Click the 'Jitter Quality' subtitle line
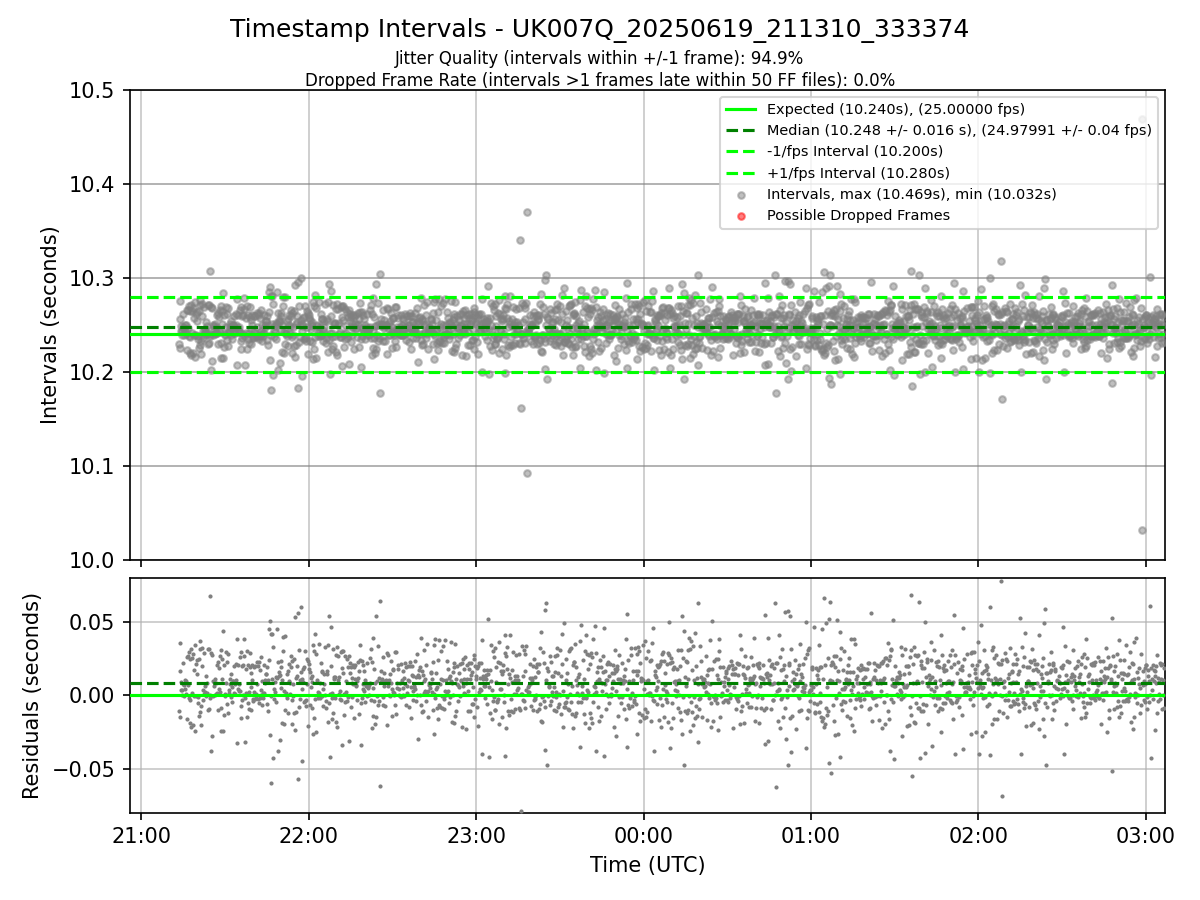Viewport: 1200px width, 900px height. pyautogui.click(x=599, y=58)
